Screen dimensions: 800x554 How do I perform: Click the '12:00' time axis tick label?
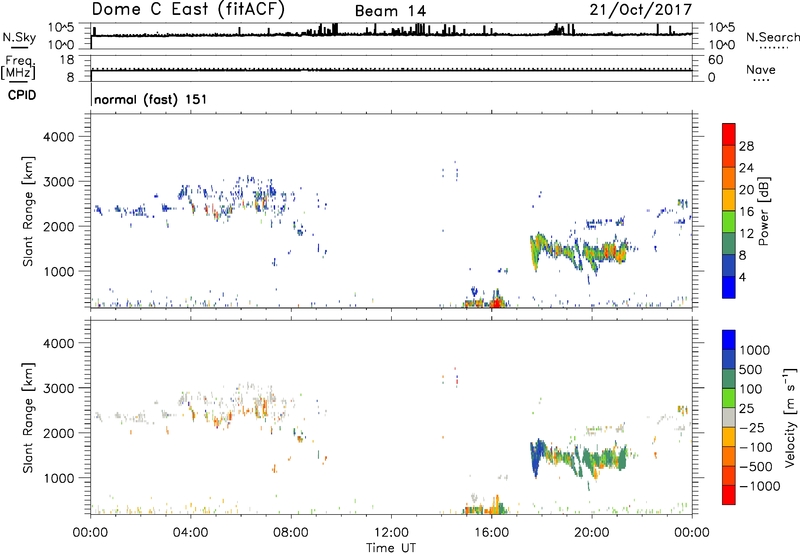[x=391, y=533]
